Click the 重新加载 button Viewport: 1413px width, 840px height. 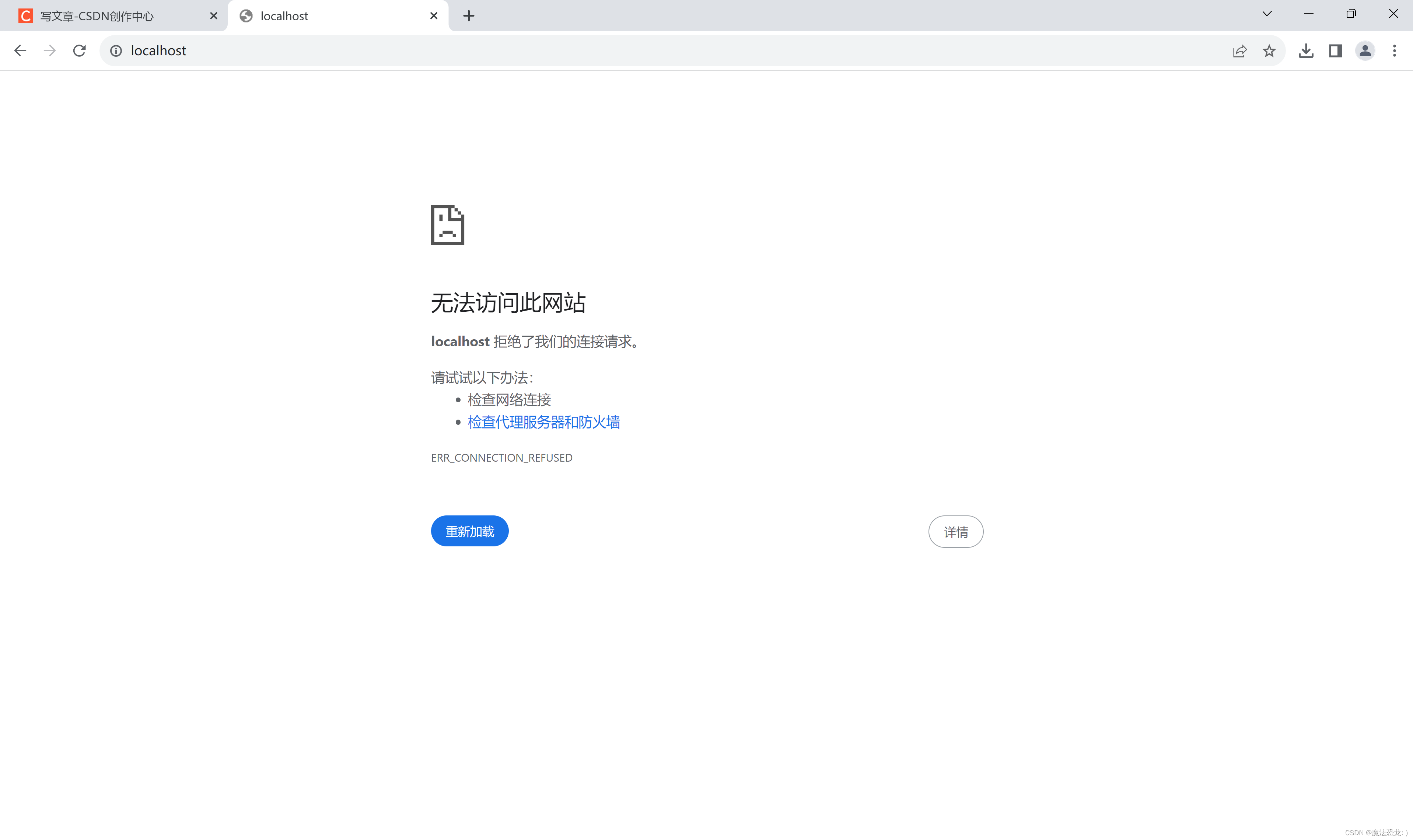(x=469, y=531)
